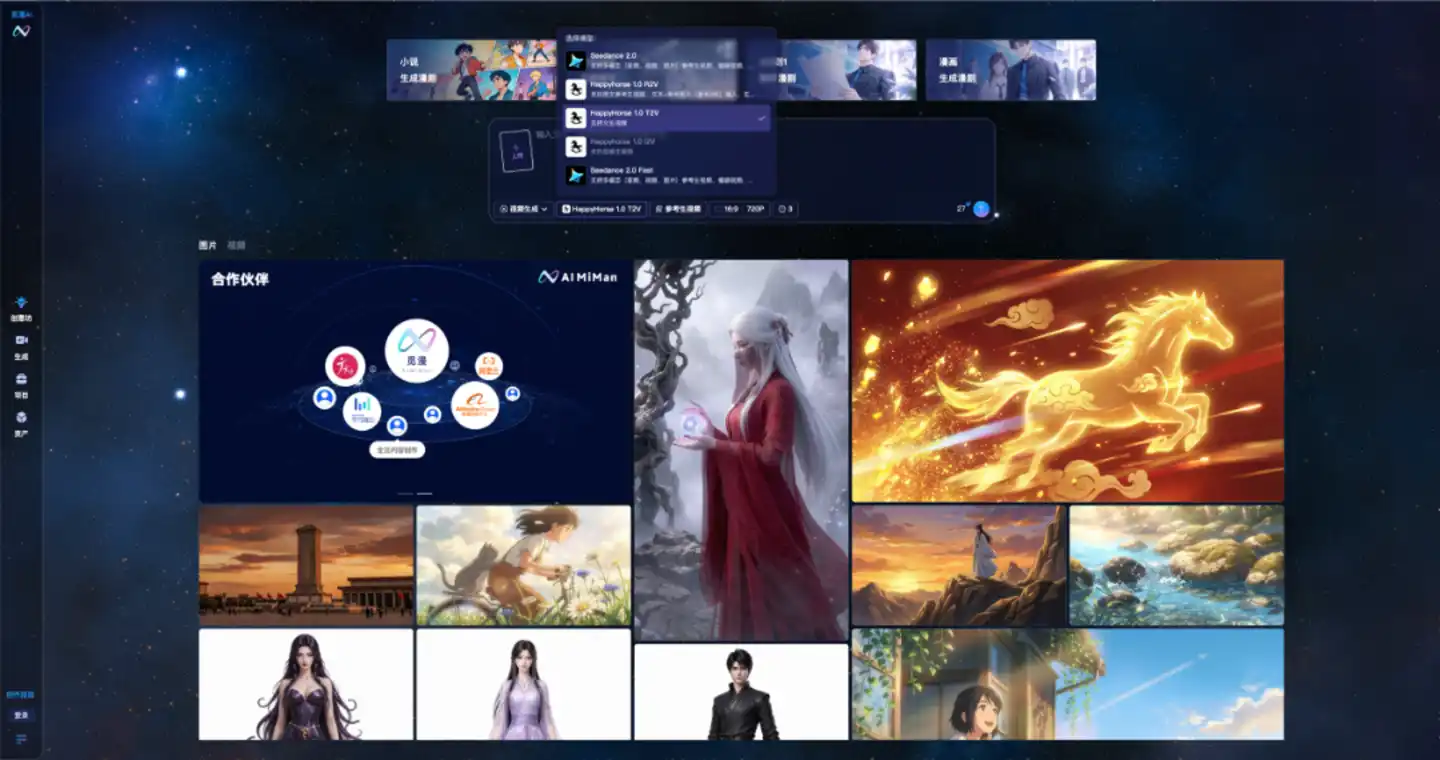
Task: Open the HappyHorse 1.0 T2V model selector
Action: 602,209
